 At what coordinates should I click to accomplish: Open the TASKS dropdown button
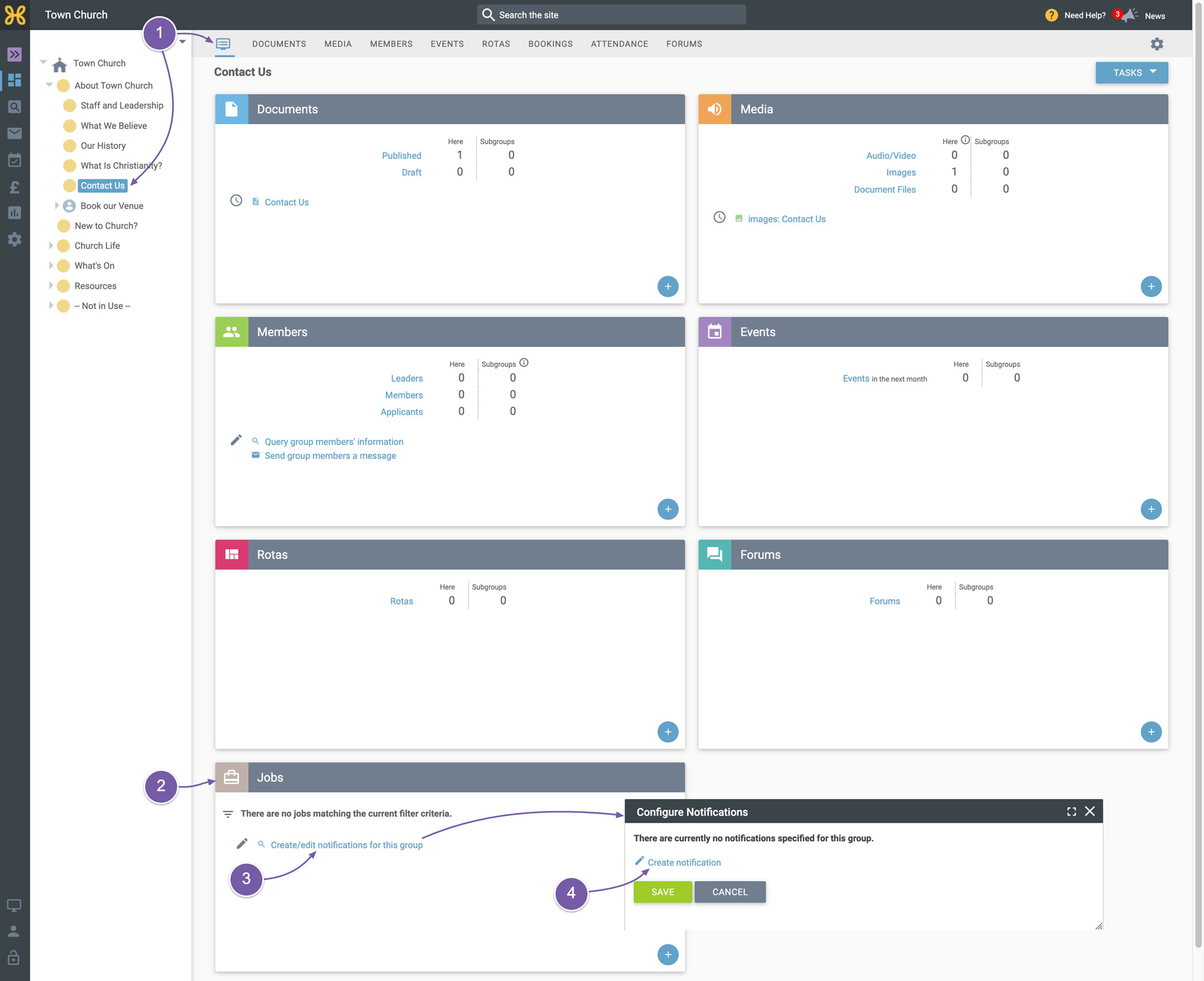(x=1131, y=73)
